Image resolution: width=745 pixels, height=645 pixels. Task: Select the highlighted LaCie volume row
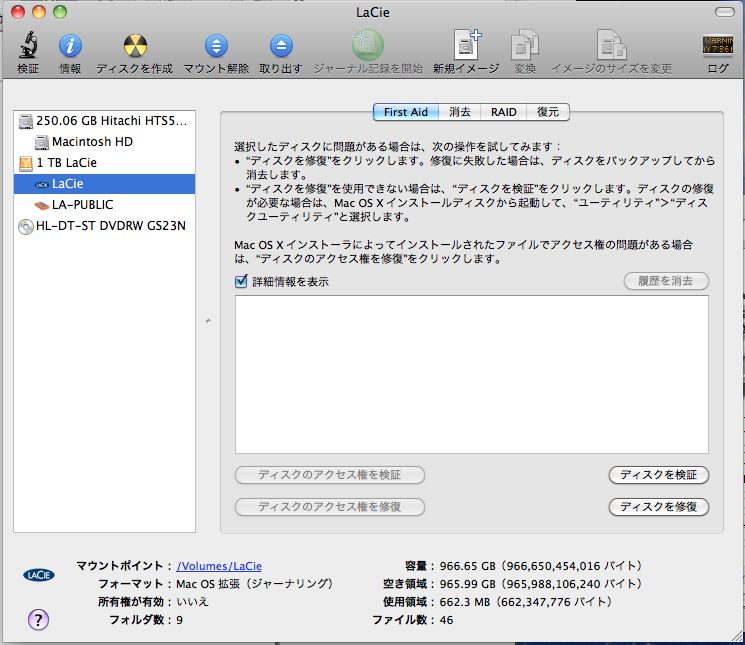coord(105,184)
